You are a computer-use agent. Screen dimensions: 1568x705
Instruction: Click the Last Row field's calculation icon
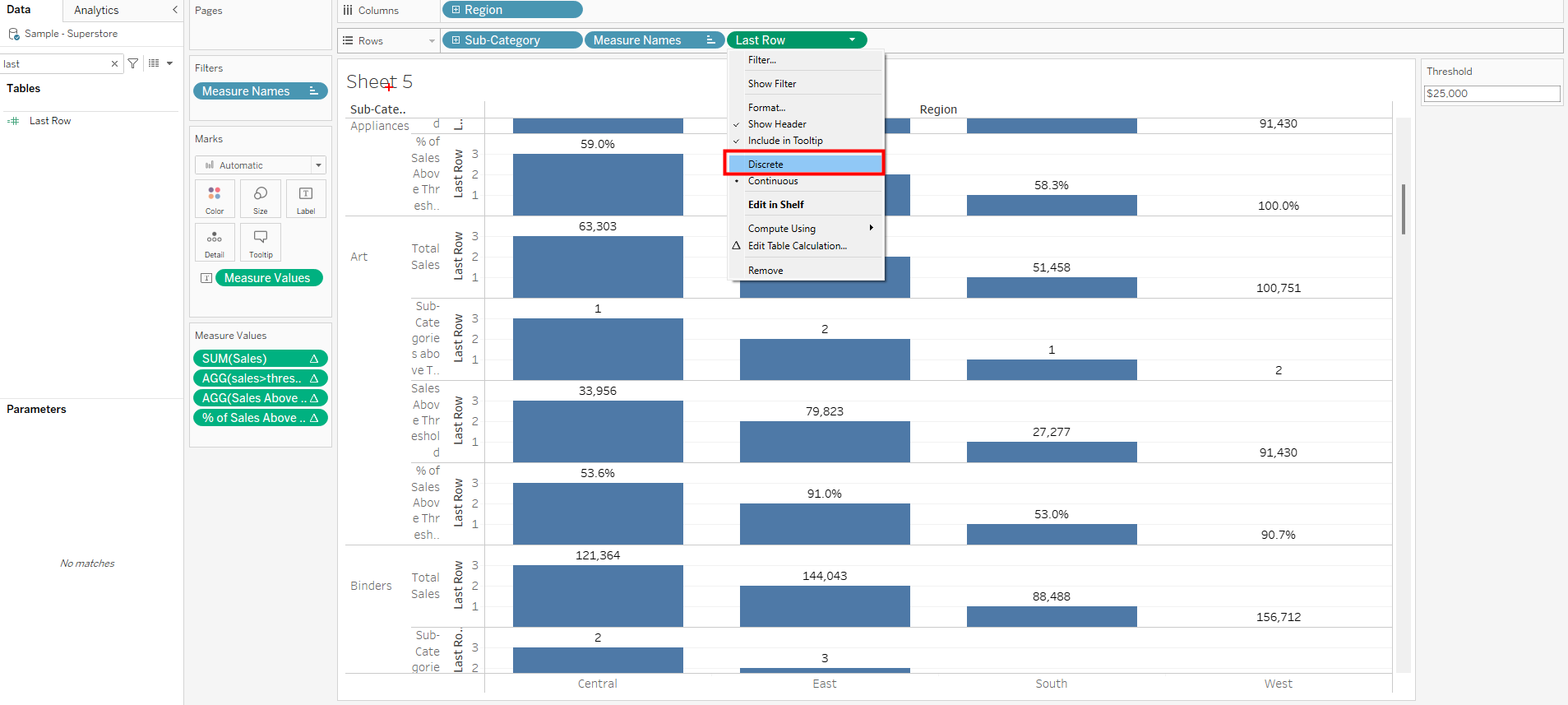(x=13, y=121)
